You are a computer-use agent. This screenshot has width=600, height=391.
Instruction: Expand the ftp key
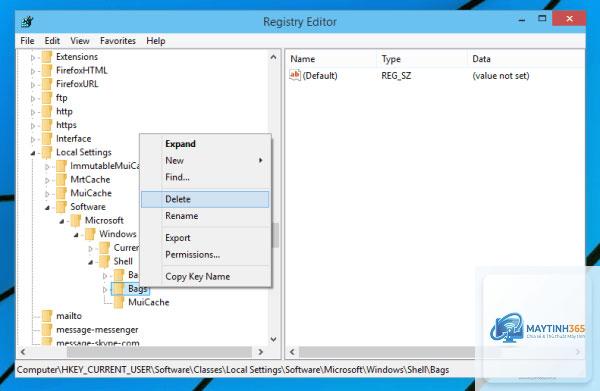point(33,98)
